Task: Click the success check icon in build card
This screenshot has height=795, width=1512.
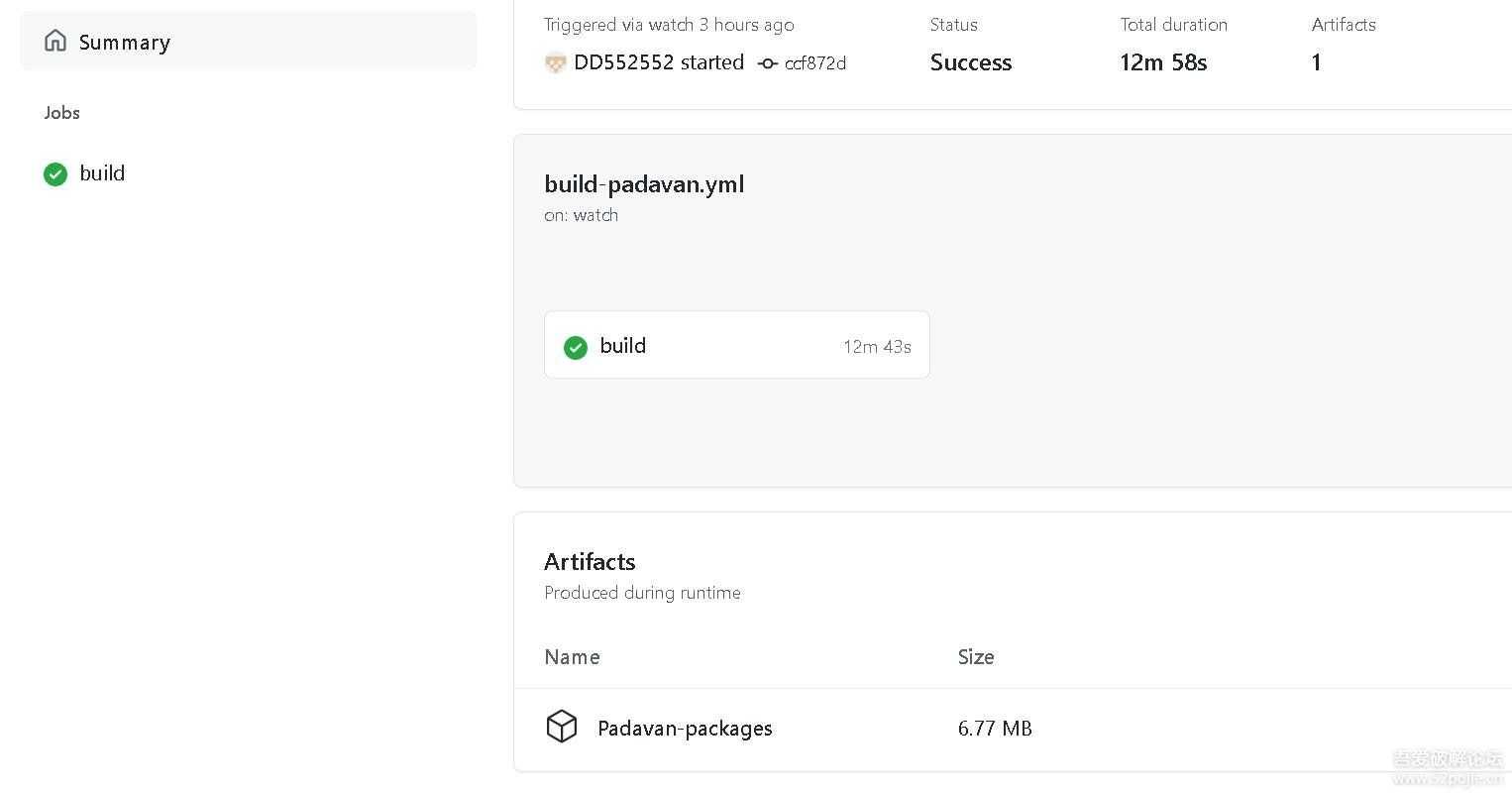Action: click(x=576, y=347)
